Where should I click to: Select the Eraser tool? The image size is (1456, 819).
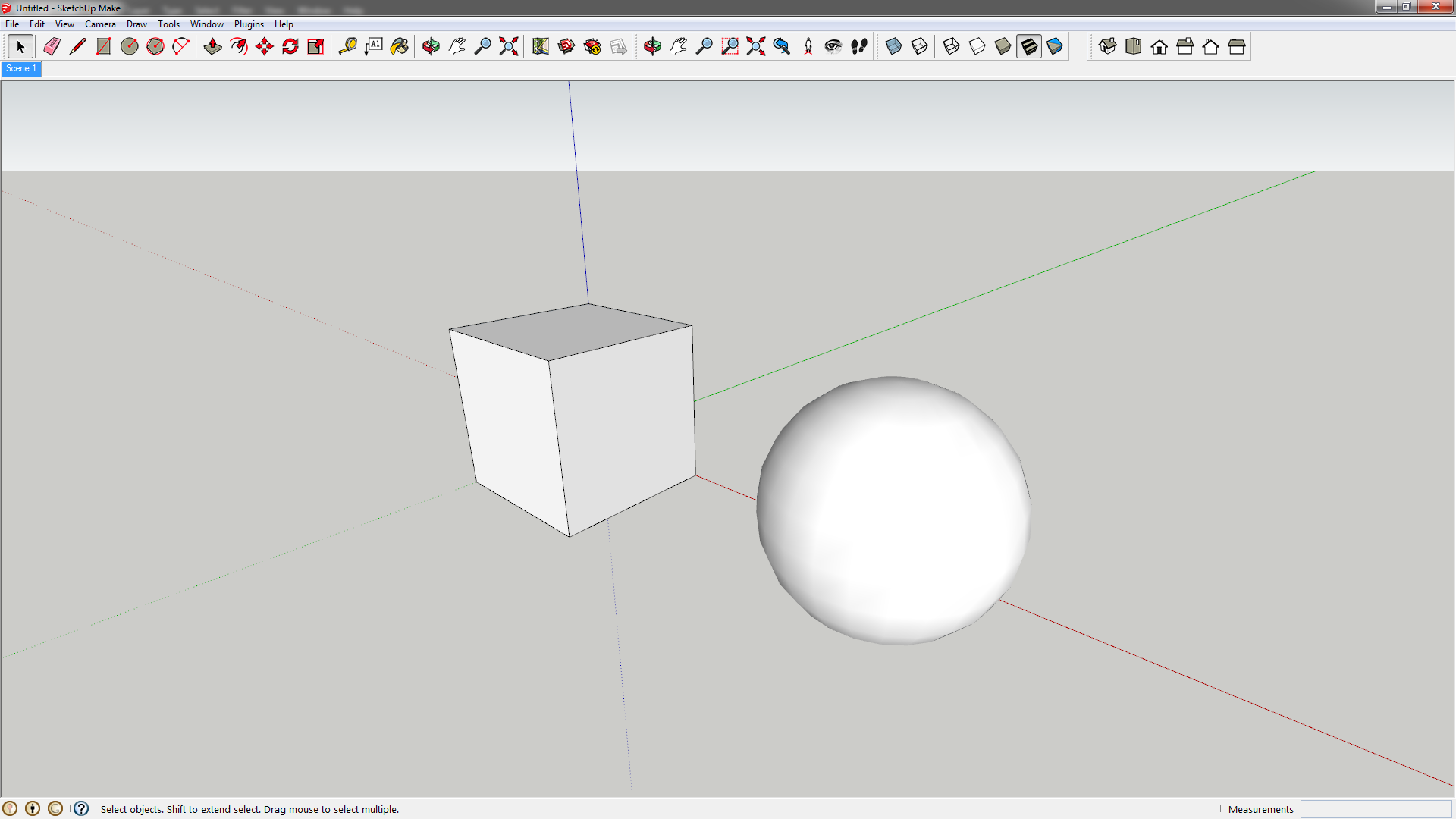coord(52,47)
